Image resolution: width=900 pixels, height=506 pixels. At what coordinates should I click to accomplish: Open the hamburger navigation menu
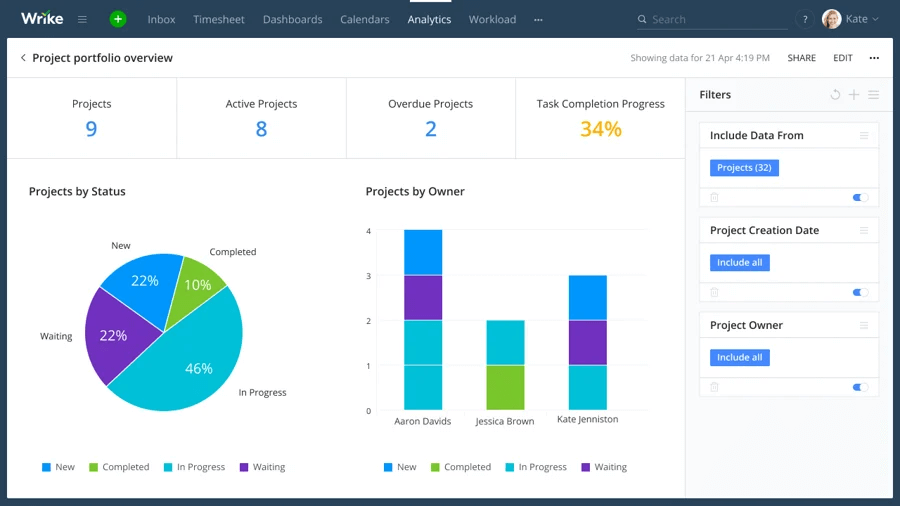point(82,19)
